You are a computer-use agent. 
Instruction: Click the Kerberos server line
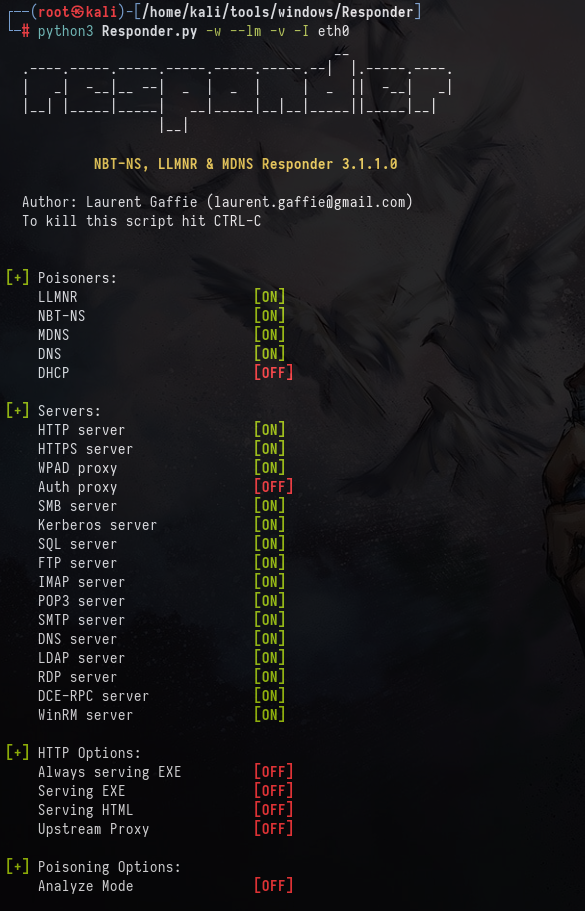tap(98, 525)
